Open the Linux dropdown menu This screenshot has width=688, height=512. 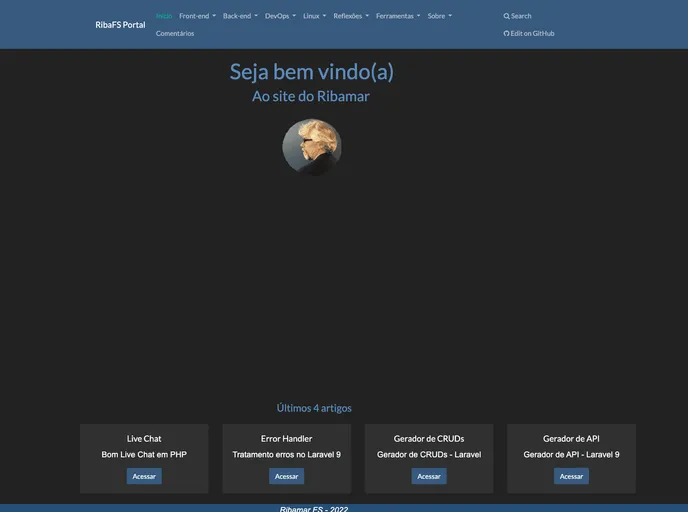[315, 16]
